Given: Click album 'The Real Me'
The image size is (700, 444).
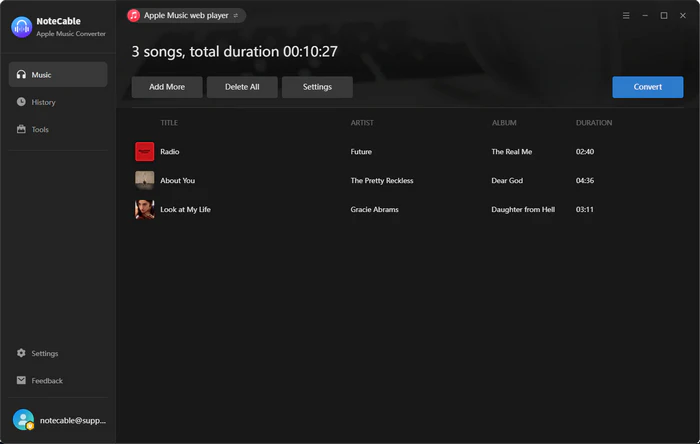Looking at the screenshot, I should coord(512,152).
